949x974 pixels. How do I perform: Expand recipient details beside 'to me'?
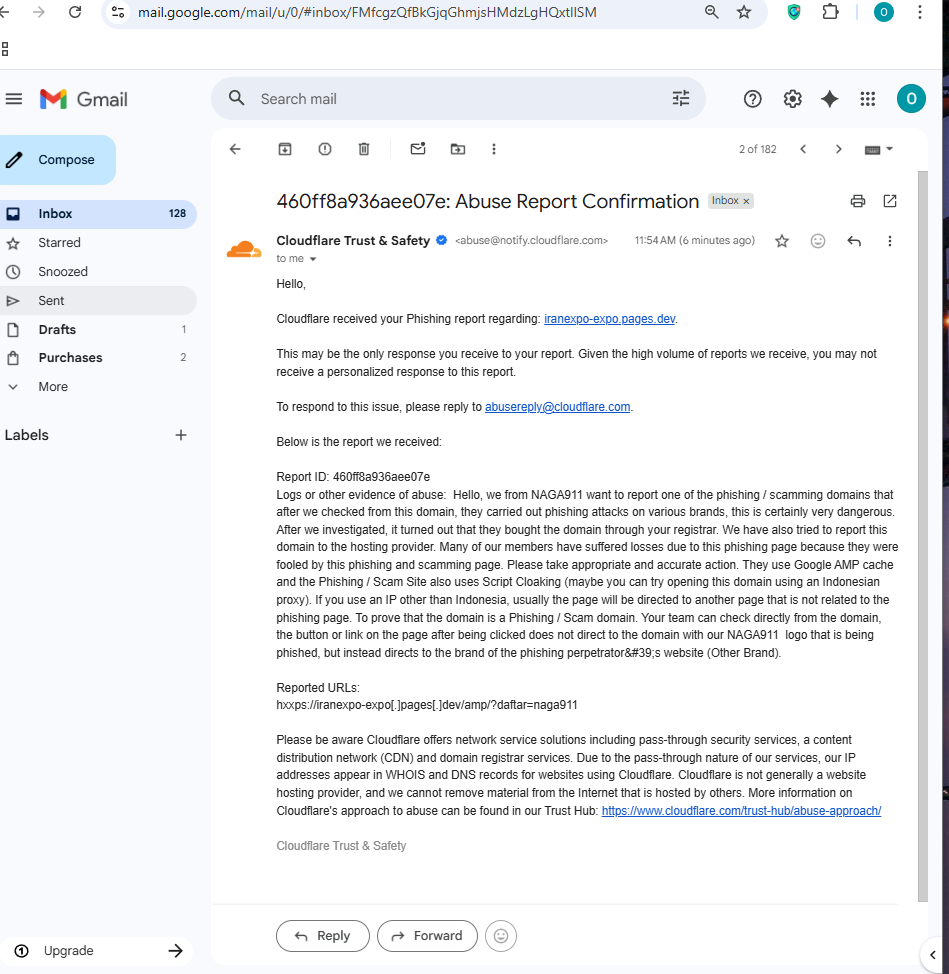(x=313, y=259)
